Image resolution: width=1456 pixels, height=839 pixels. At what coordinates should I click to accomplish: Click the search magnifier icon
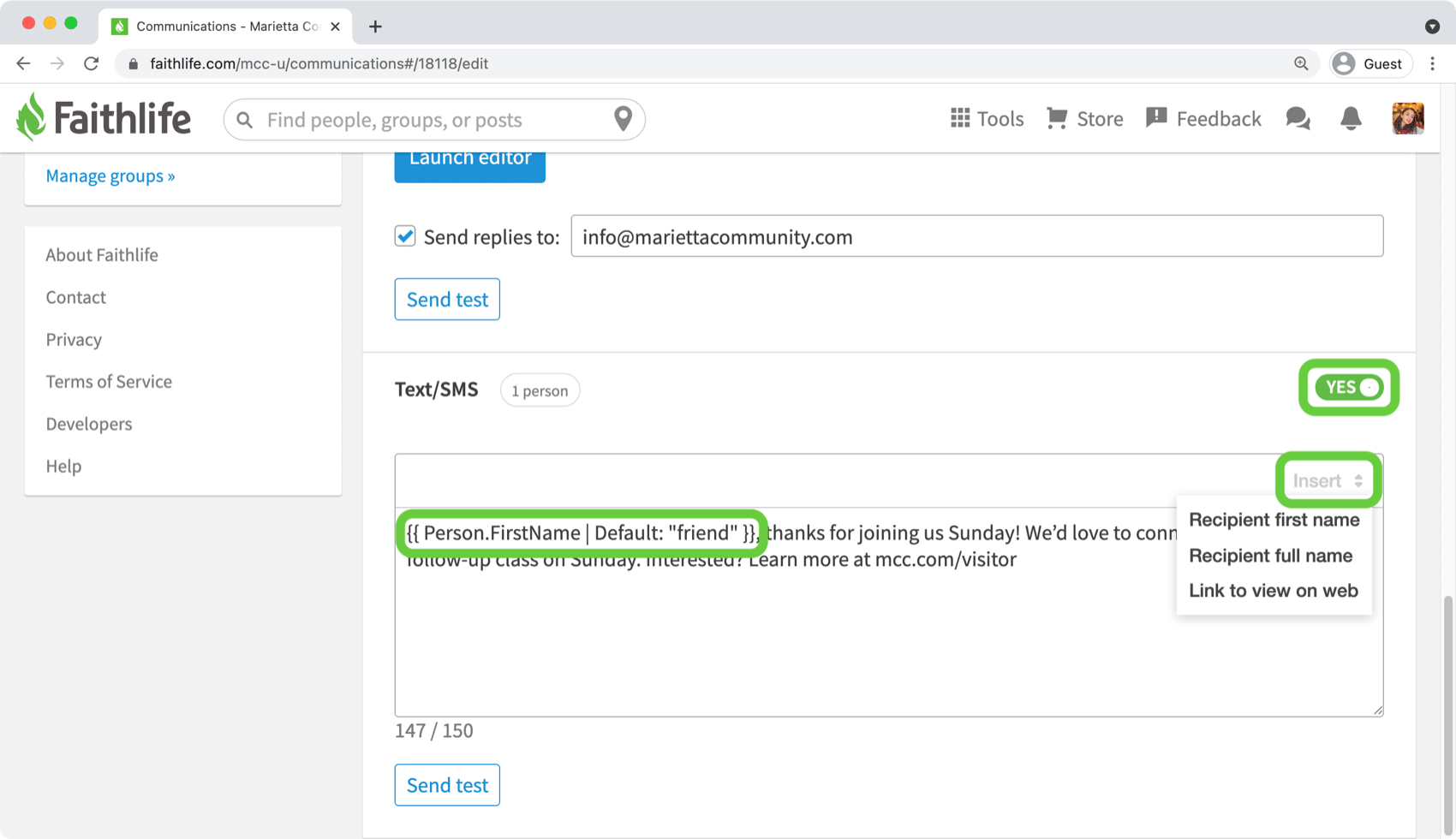(245, 120)
